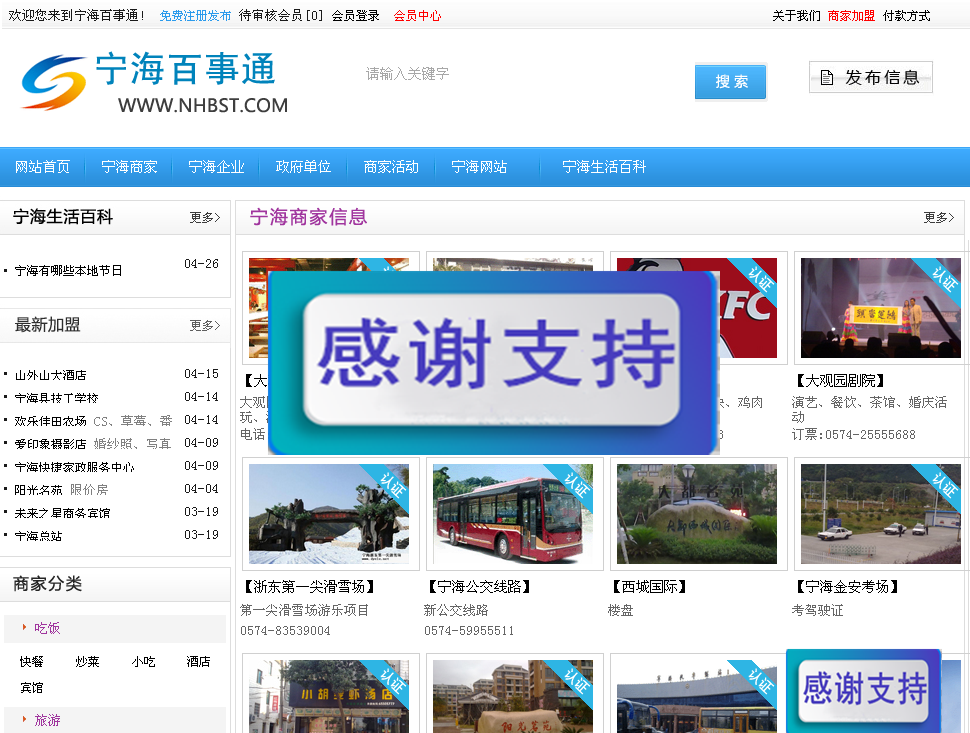Viewport: 970px width, 733px height.
Task: Open the 宁海金安考场 title link
Action: (847, 586)
